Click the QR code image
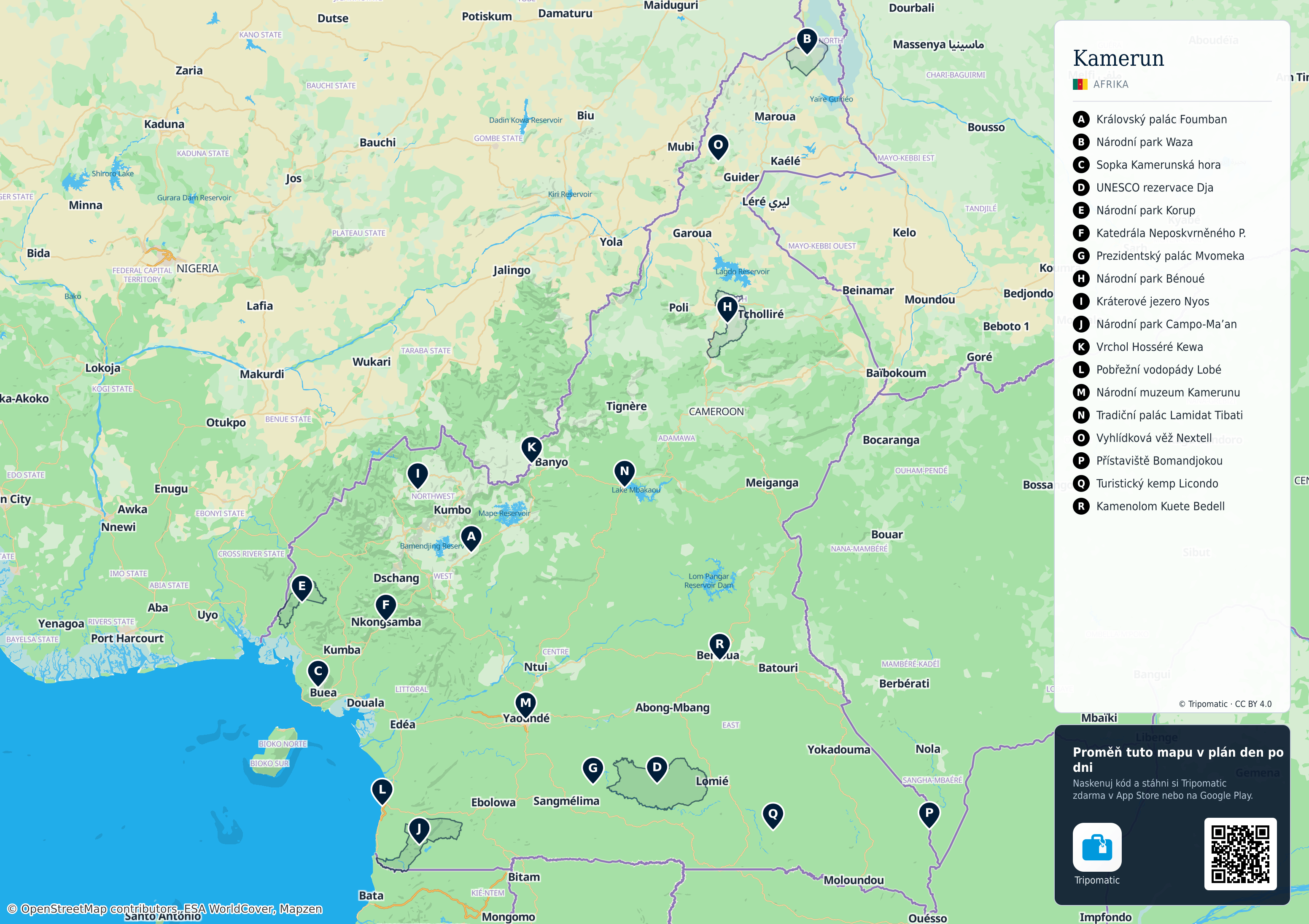 1240,854
